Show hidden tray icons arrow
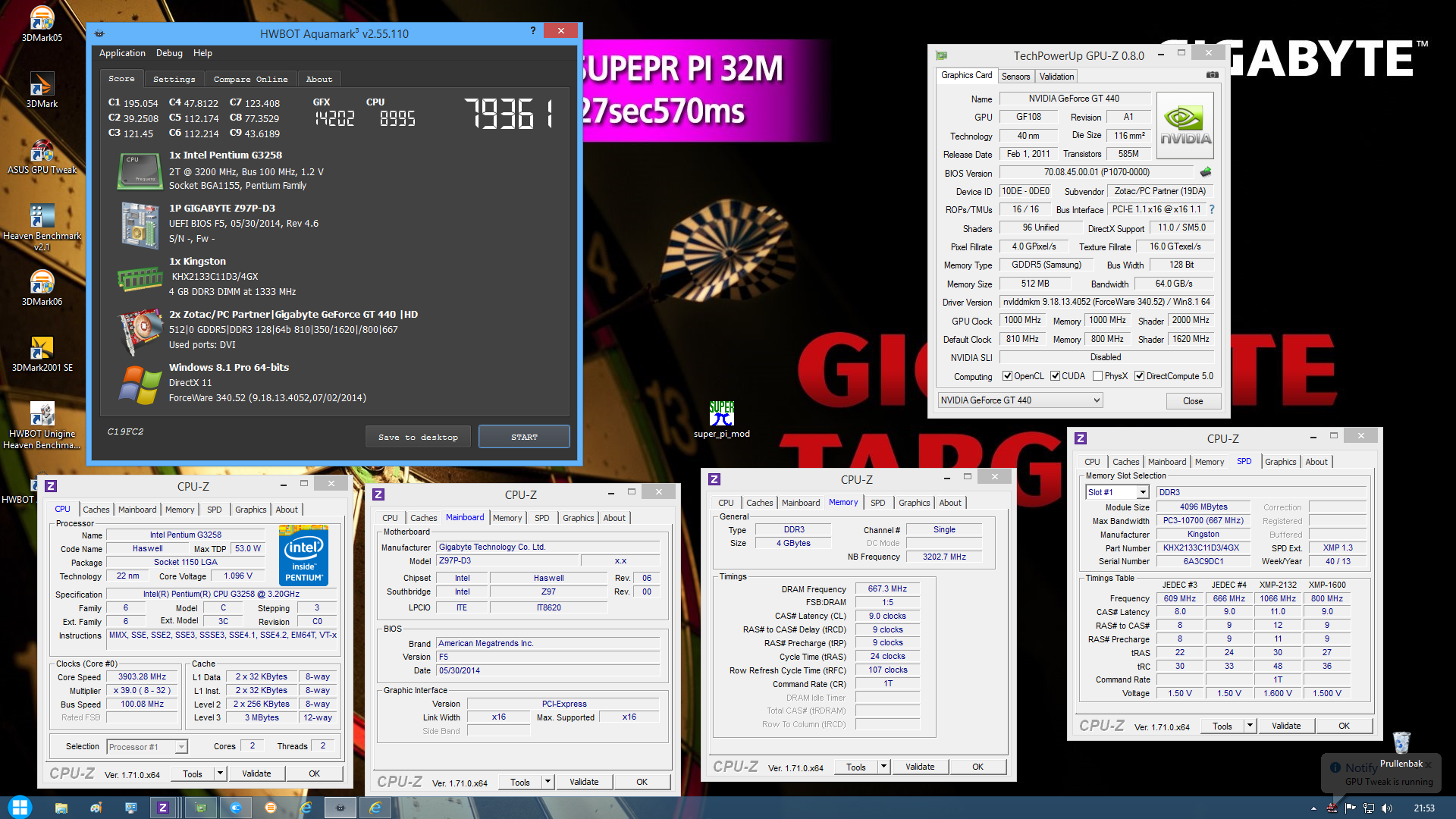The width and height of the screenshot is (1456, 819). 1313,808
